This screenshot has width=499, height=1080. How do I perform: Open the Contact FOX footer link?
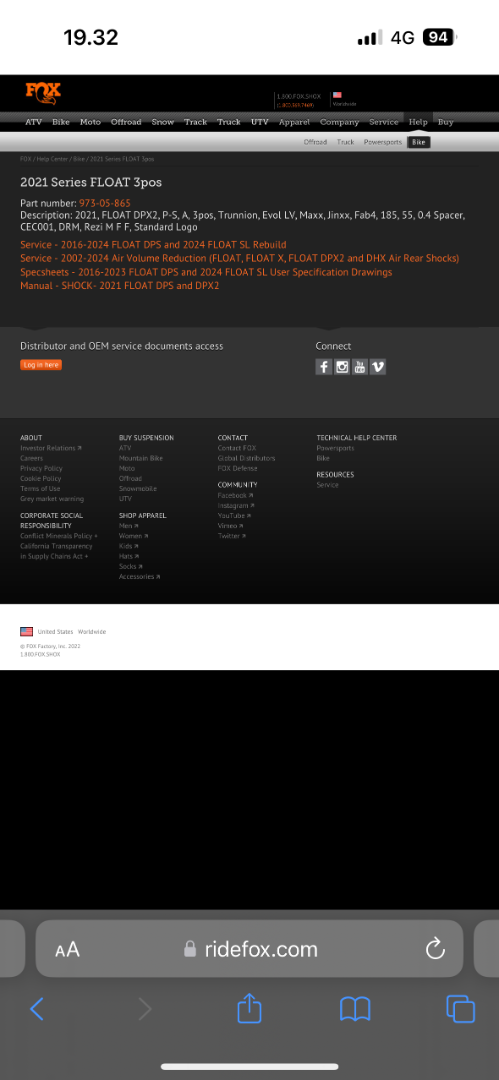(x=236, y=448)
